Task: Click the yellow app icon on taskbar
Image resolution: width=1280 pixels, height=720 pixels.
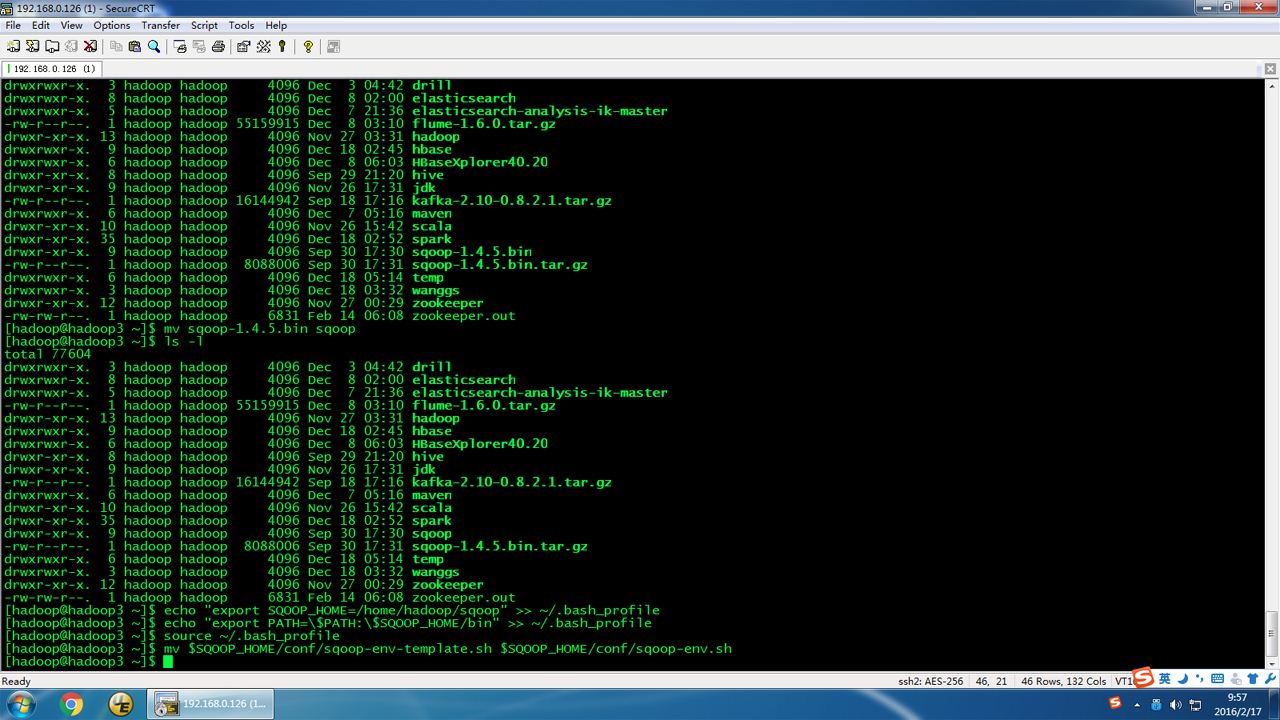Action: click(x=120, y=704)
